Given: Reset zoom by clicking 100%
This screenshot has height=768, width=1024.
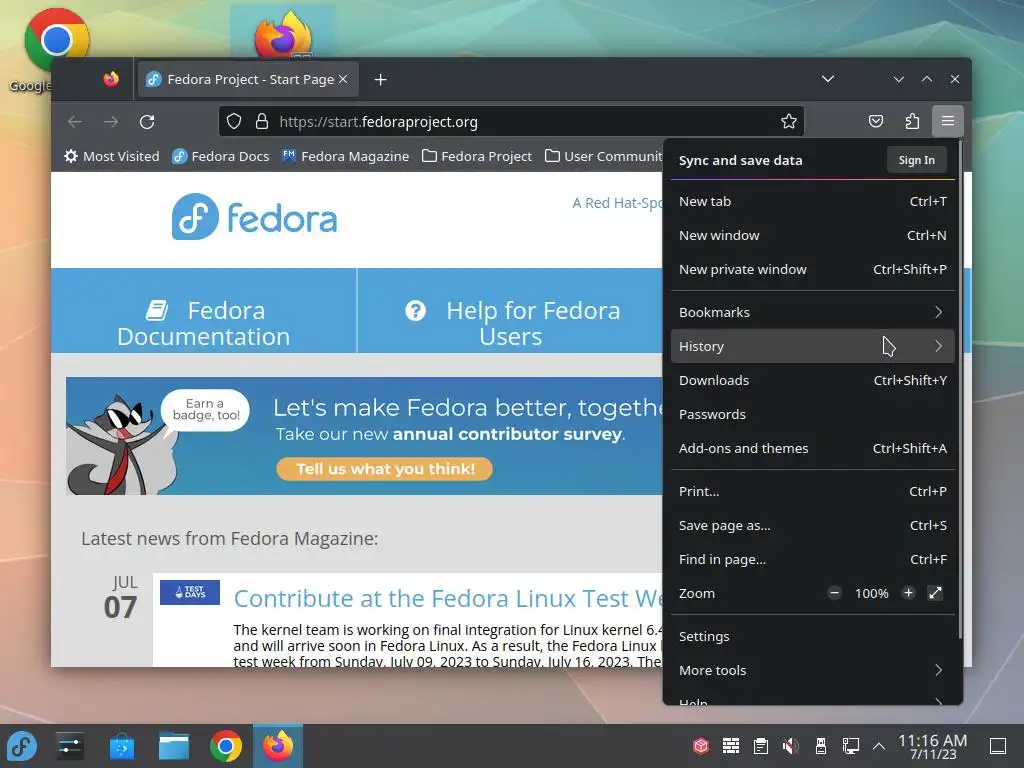Looking at the screenshot, I should pos(871,593).
